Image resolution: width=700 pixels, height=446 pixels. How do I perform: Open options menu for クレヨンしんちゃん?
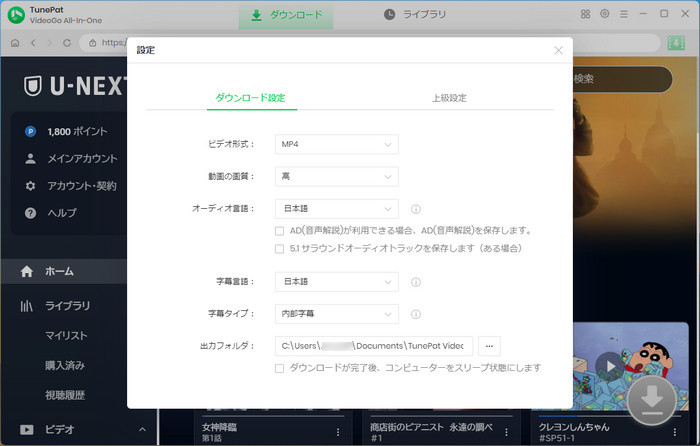click(x=675, y=432)
